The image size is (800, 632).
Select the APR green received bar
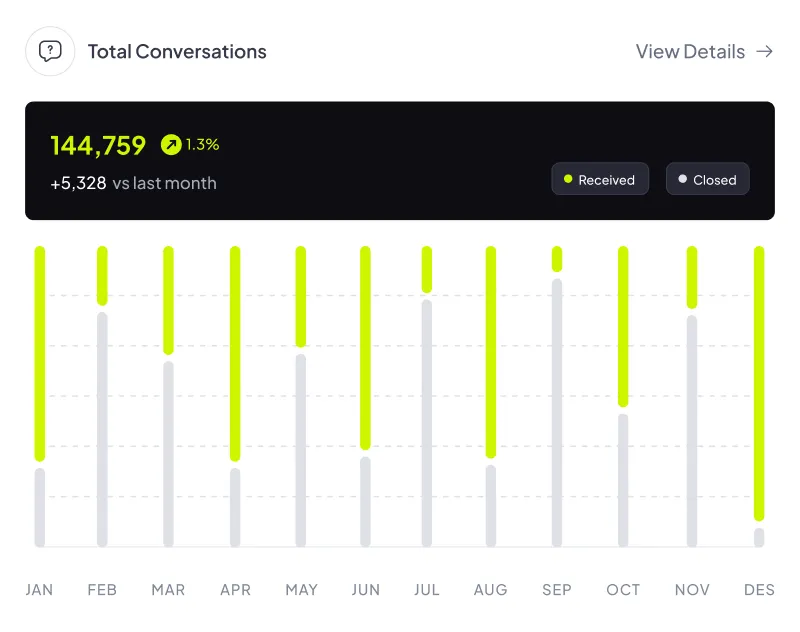point(235,353)
